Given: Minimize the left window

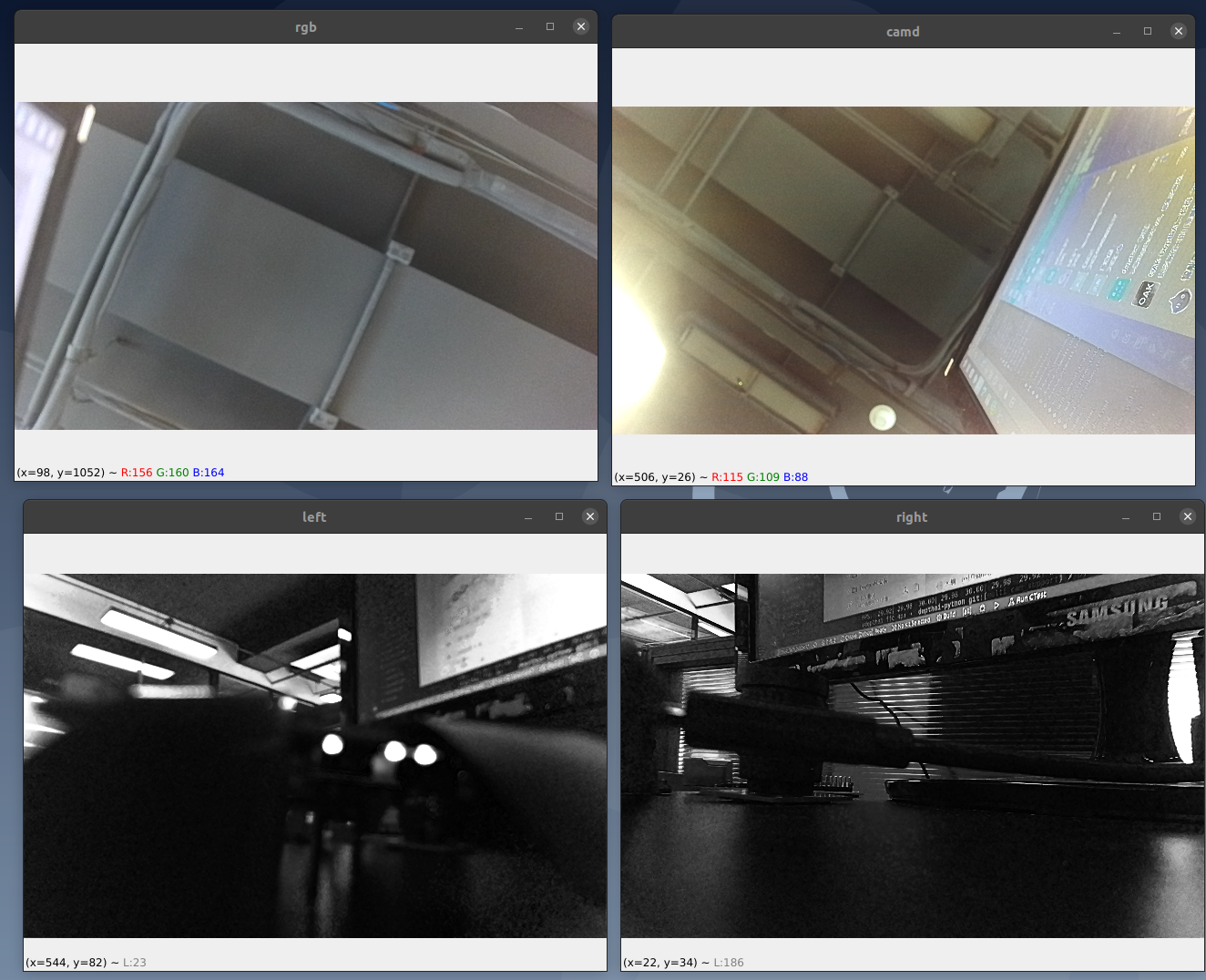Looking at the screenshot, I should tap(528, 517).
